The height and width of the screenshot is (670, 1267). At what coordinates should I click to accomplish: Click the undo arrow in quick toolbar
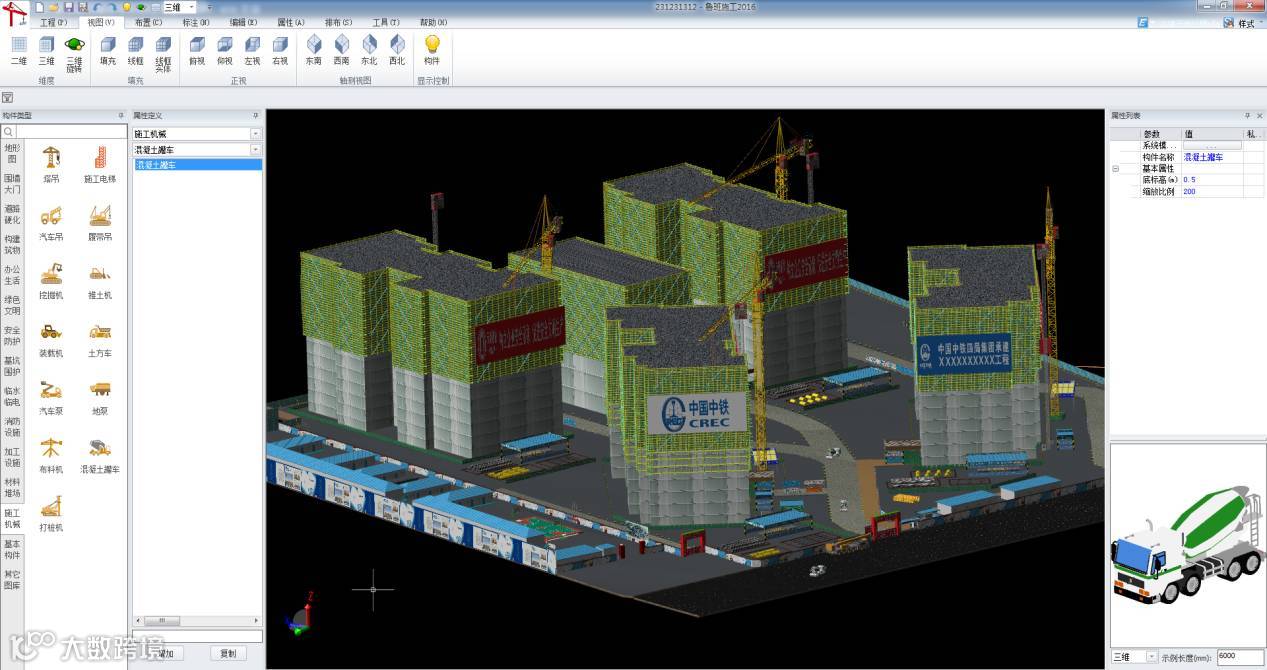tap(97, 7)
